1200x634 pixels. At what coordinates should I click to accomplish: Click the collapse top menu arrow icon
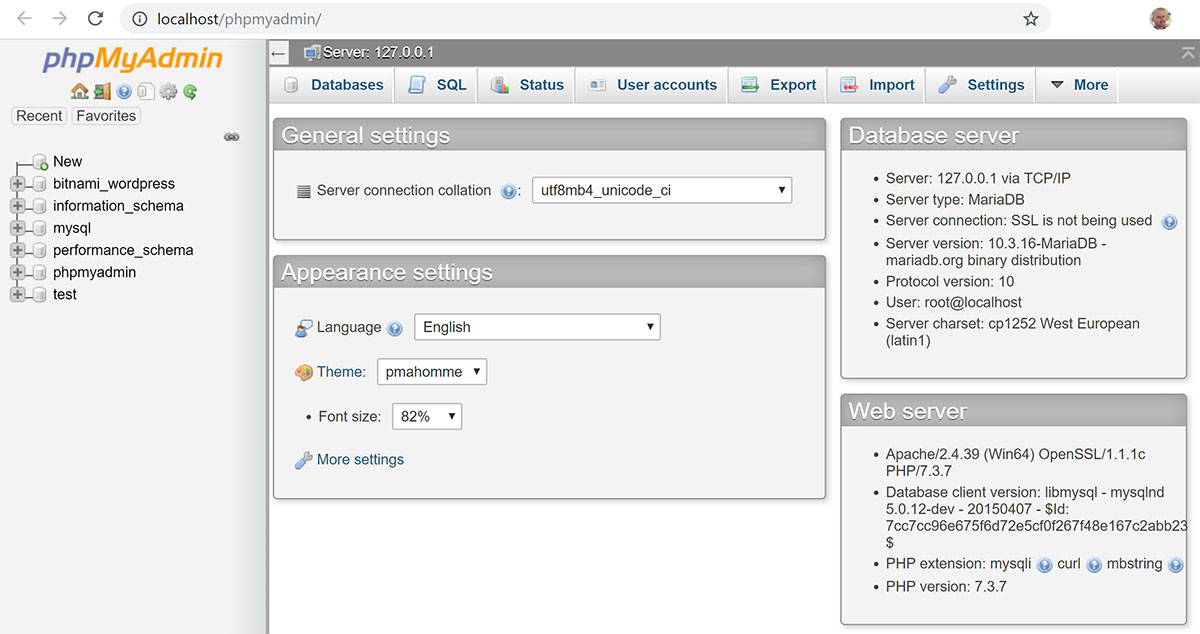(x=1187, y=52)
